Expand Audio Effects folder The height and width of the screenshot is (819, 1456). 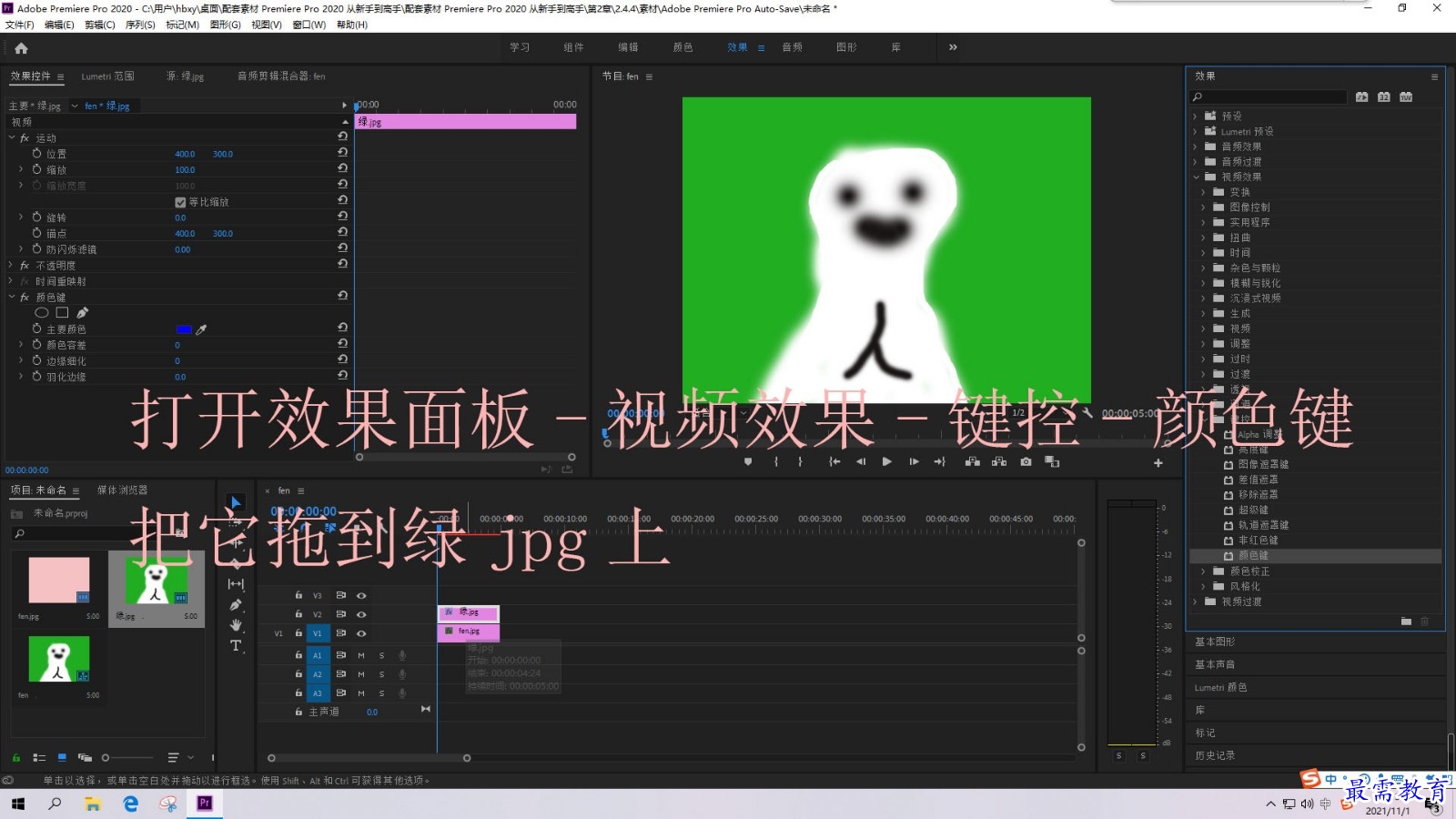coord(1196,146)
